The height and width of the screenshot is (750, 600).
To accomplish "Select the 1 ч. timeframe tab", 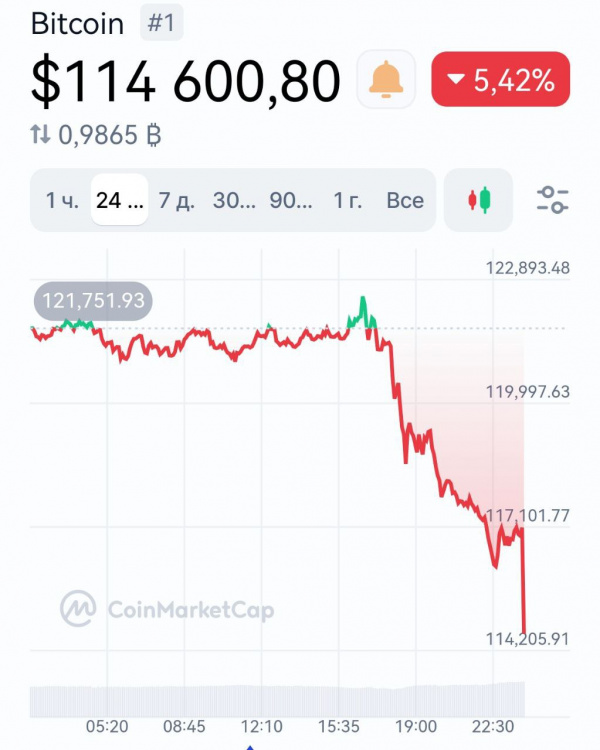I will 62,200.
